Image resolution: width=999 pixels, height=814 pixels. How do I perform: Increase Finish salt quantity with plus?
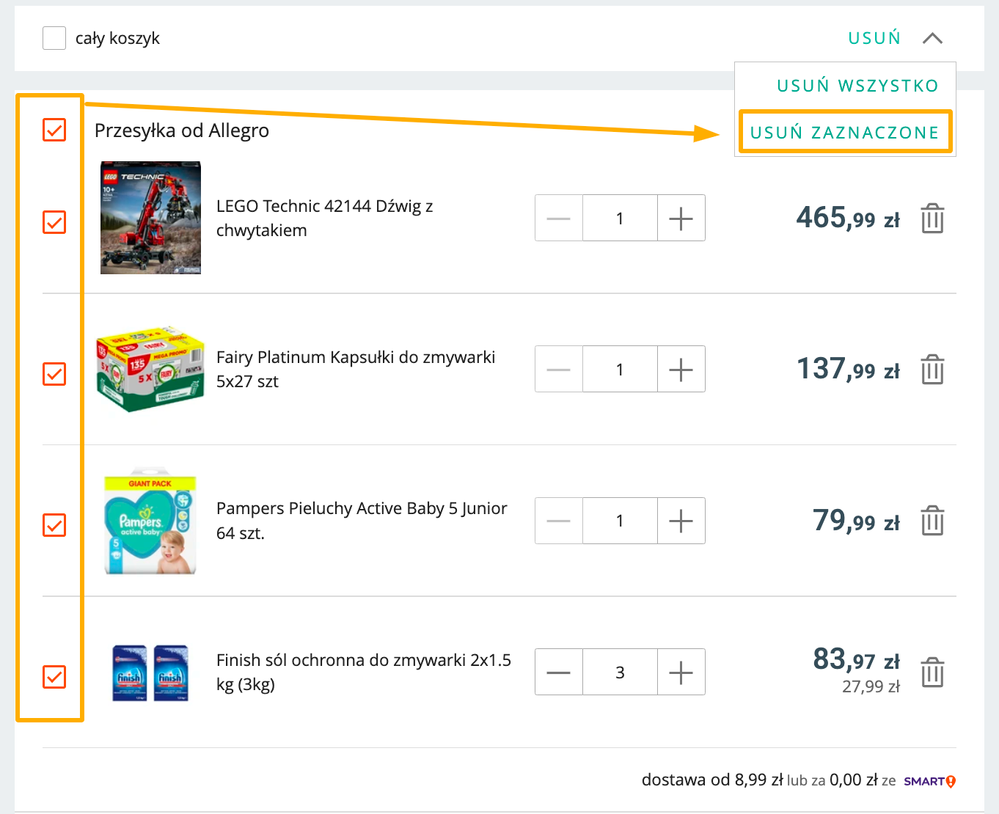coord(681,672)
